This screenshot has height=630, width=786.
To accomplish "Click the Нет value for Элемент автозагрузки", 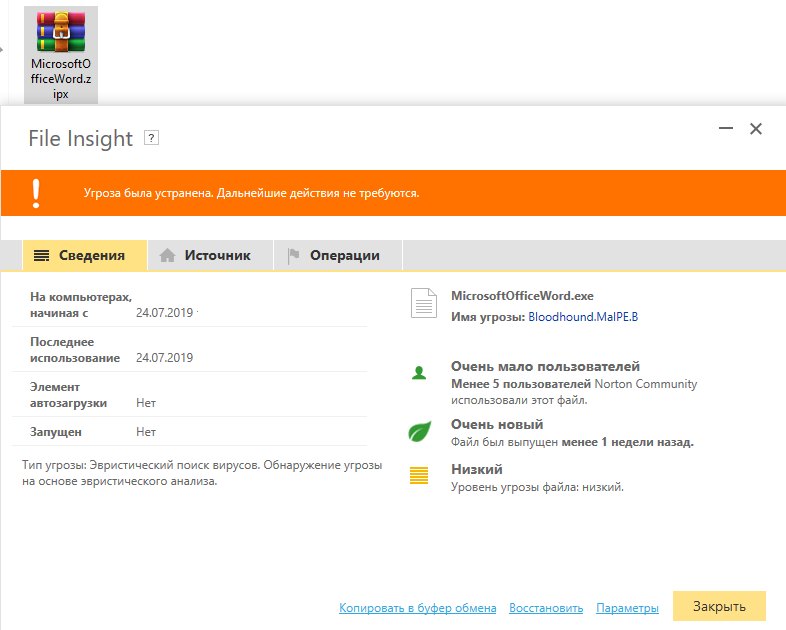I will pyautogui.click(x=146, y=403).
